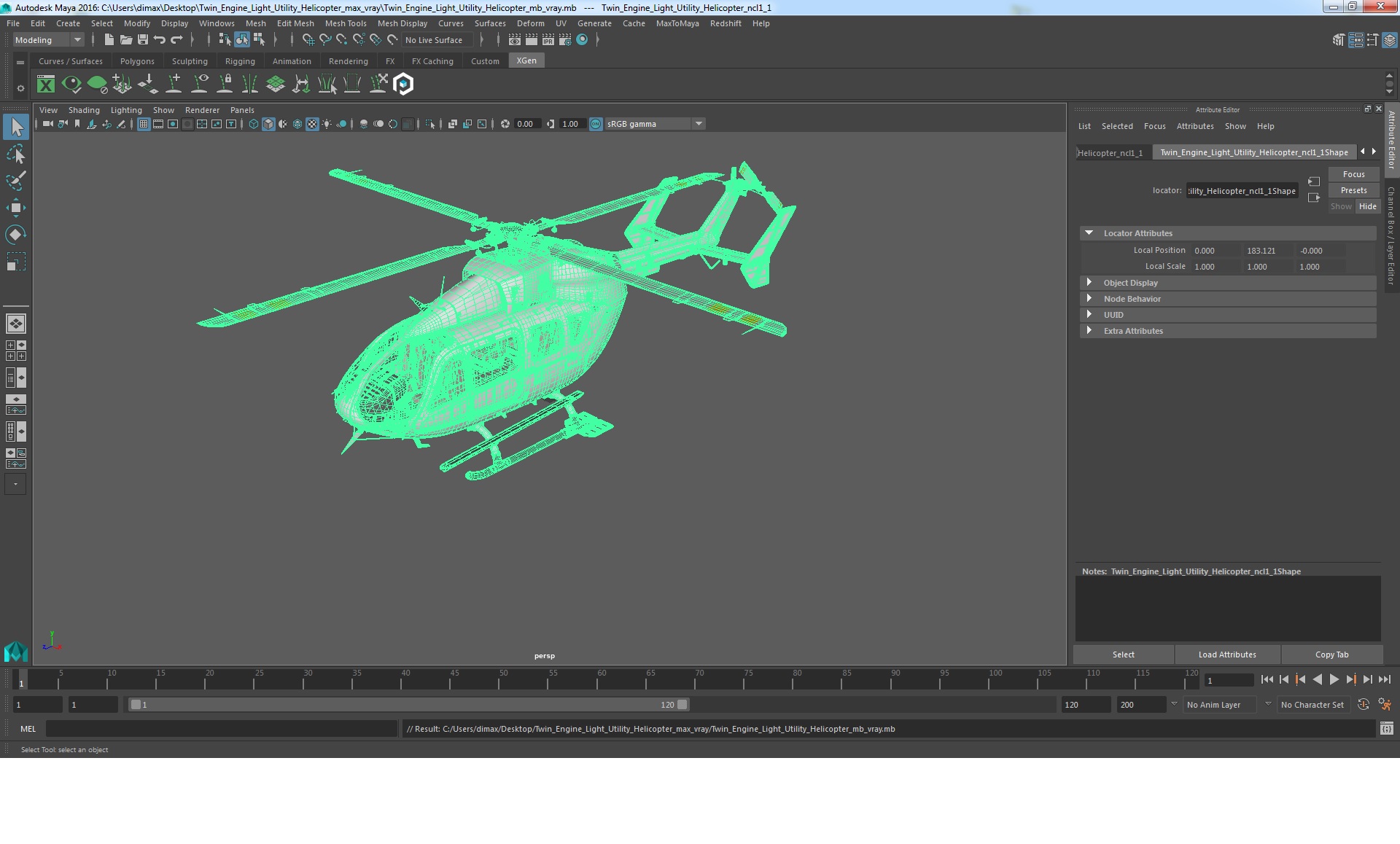Activate the Paint Selection tool
This screenshot has height=844, width=1400.
click(16, 181)
